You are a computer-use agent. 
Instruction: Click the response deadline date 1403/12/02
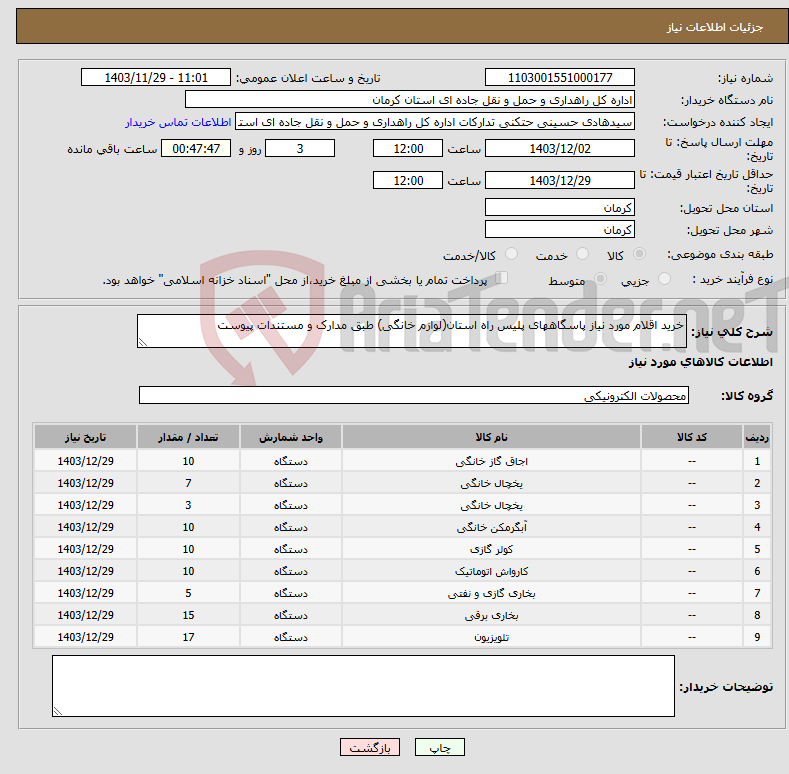coord(560,148)
